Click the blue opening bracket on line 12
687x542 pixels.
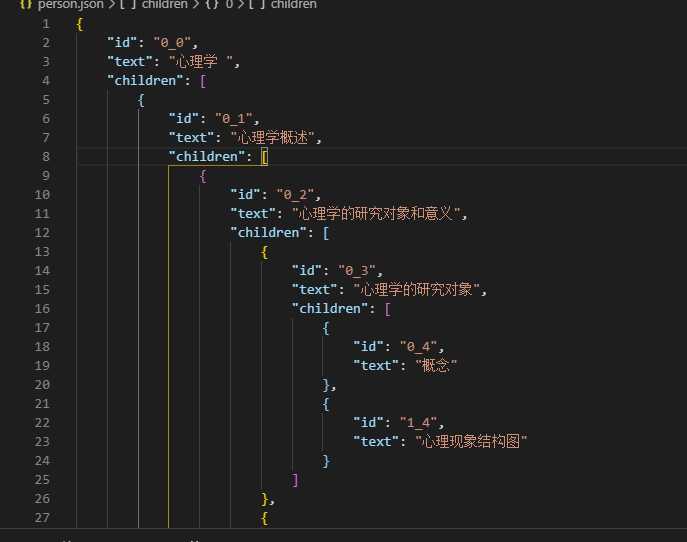pyautogui.click(x=326, y=233)
